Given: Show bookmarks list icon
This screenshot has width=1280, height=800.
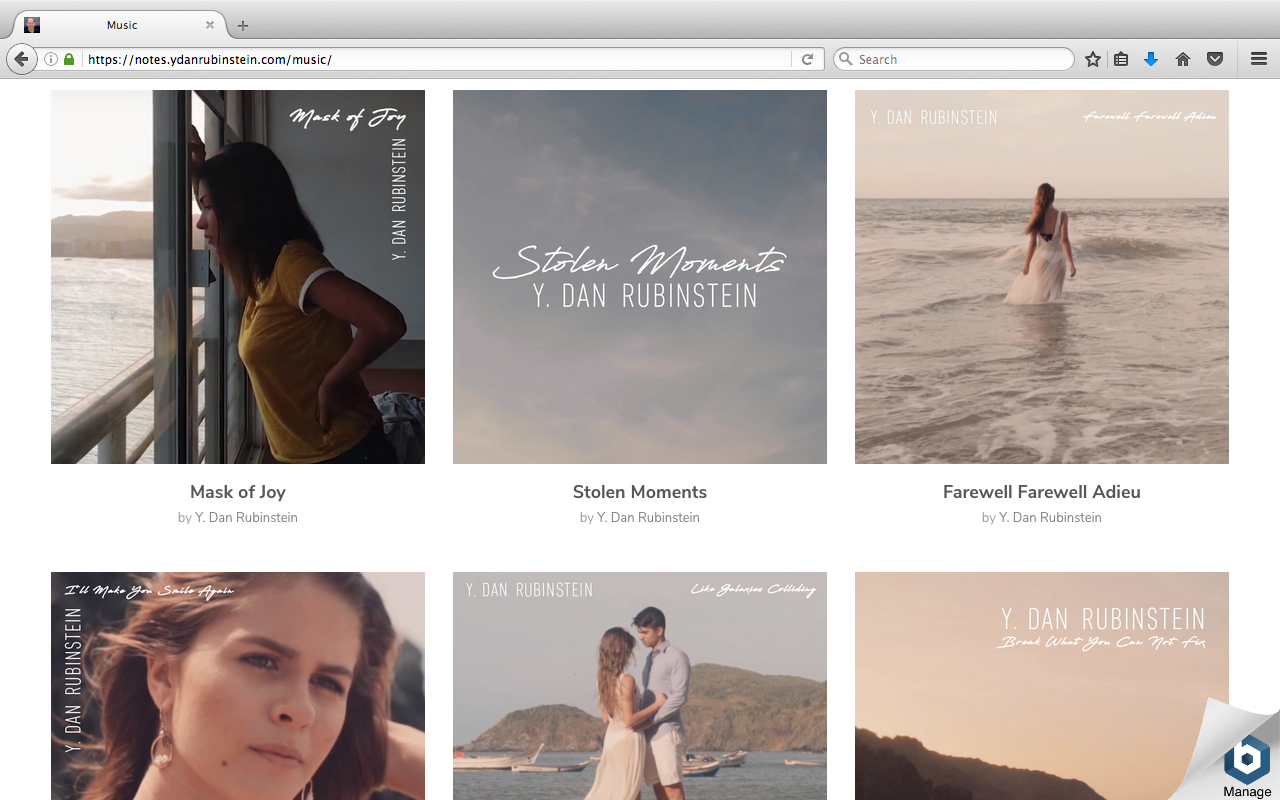Looking at the screenshot, I should pyautogui.click(x=1121, y=59).
